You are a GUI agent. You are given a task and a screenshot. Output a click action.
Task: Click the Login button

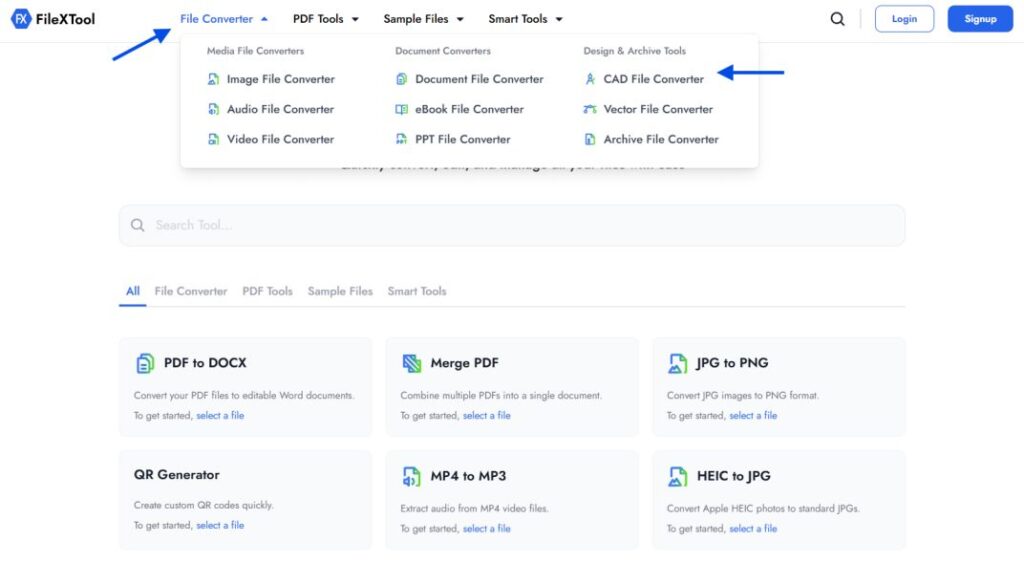tap(904, 19)
